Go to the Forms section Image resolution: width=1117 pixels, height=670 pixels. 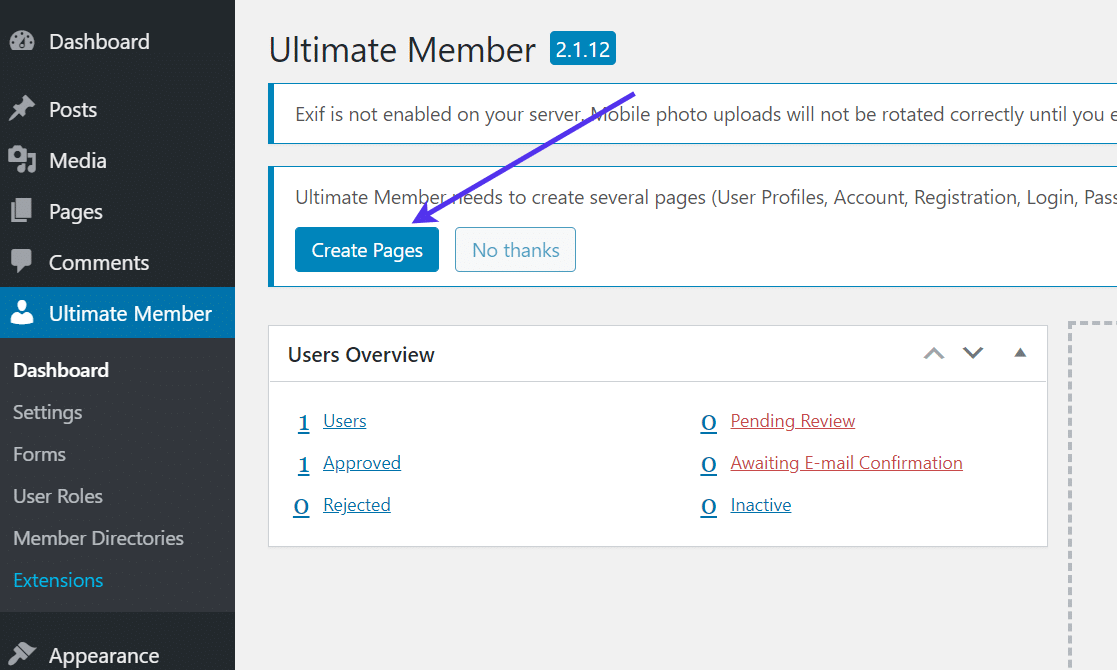(x=39, y=454)
